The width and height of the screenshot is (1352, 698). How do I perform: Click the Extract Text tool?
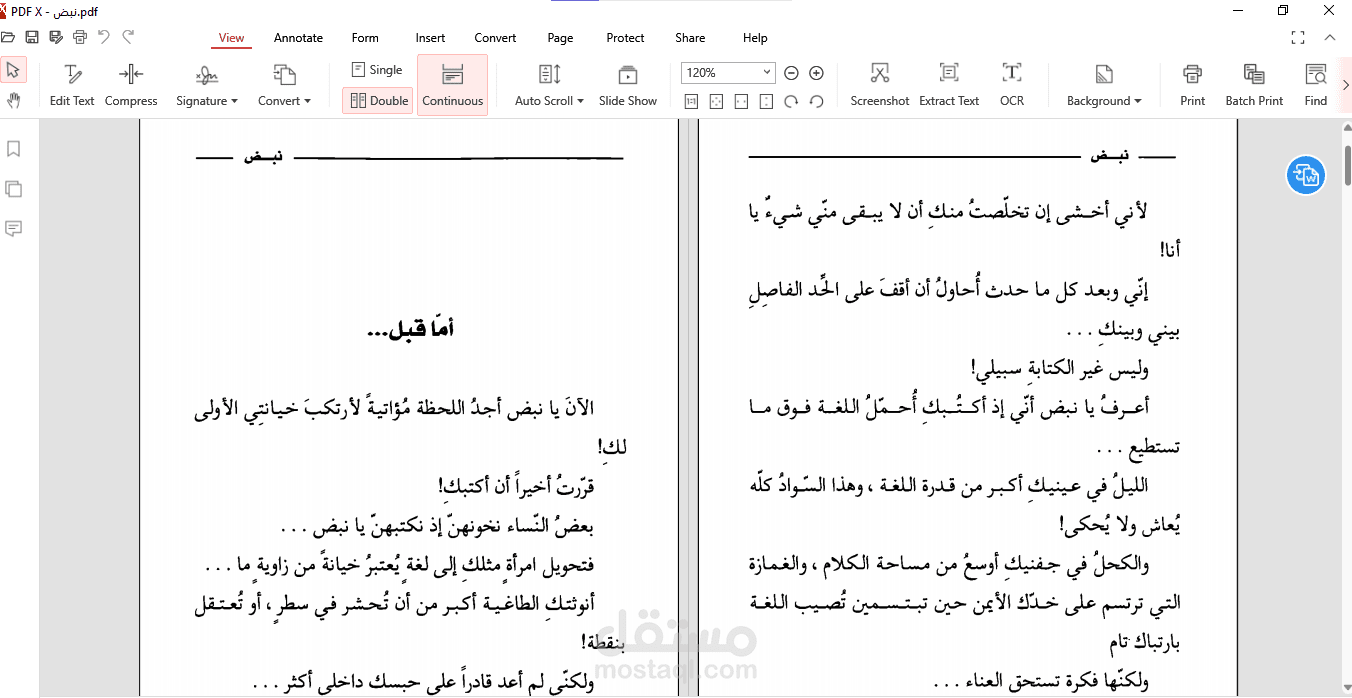(949, 86)
